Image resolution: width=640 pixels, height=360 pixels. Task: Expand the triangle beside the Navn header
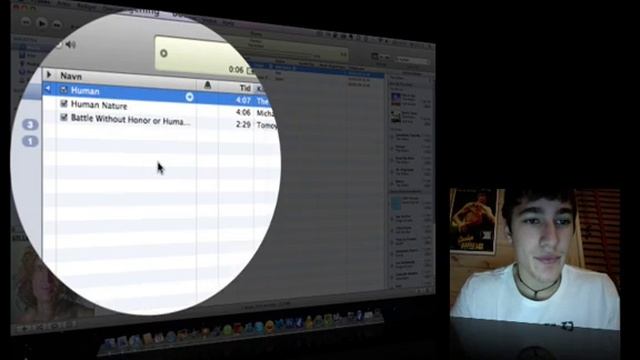click(x=49, y=75)
